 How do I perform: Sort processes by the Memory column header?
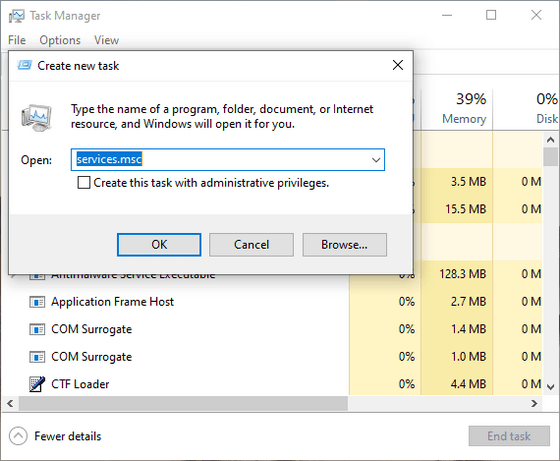coord(458,109)
